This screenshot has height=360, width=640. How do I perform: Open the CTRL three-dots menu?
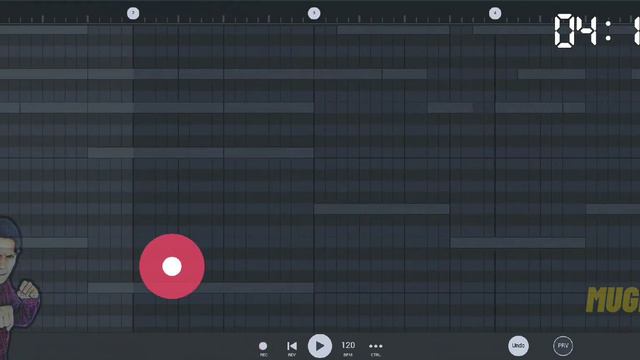(376, 348)
